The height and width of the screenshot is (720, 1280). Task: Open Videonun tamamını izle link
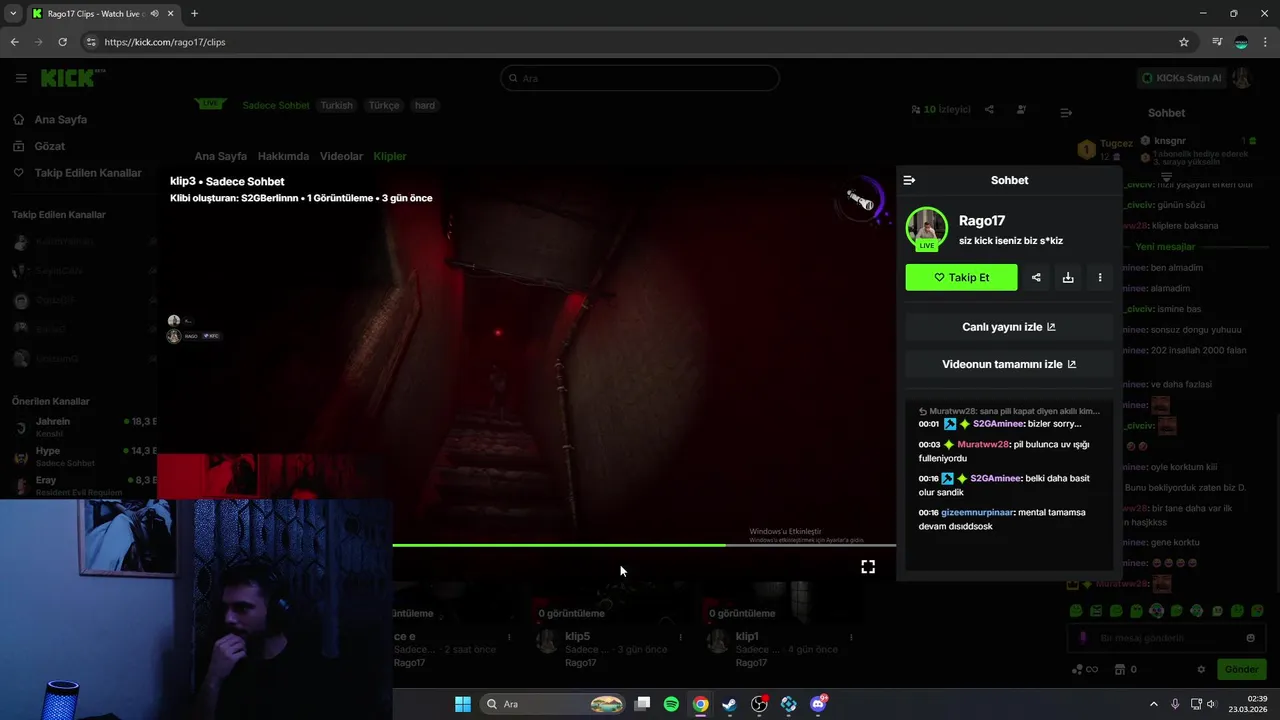point(1009,364)
